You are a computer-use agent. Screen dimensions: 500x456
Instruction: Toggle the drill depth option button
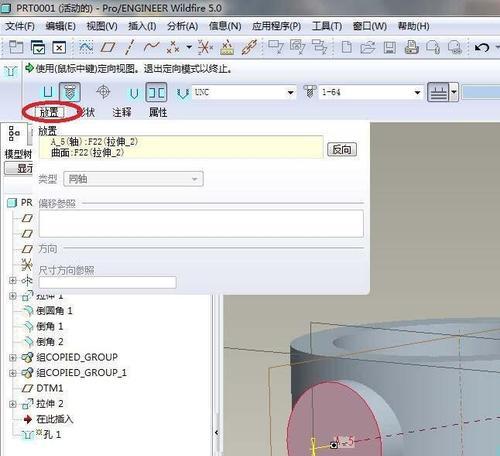(x=439, y=92)
